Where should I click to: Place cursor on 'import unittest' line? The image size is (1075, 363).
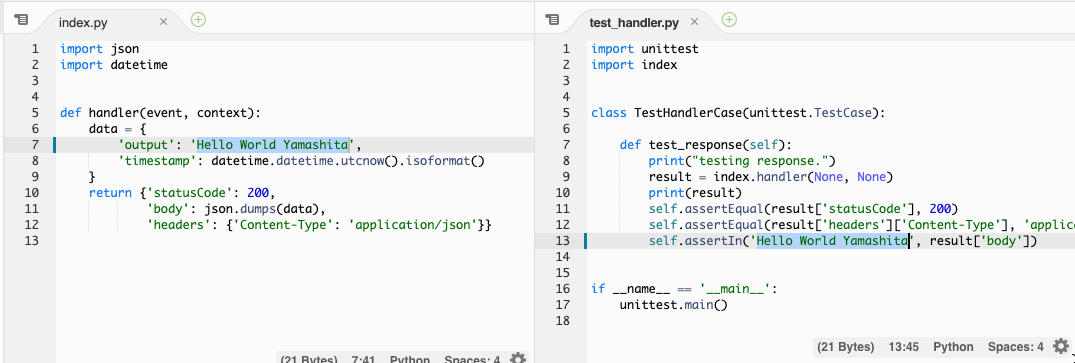click(645, 49)
